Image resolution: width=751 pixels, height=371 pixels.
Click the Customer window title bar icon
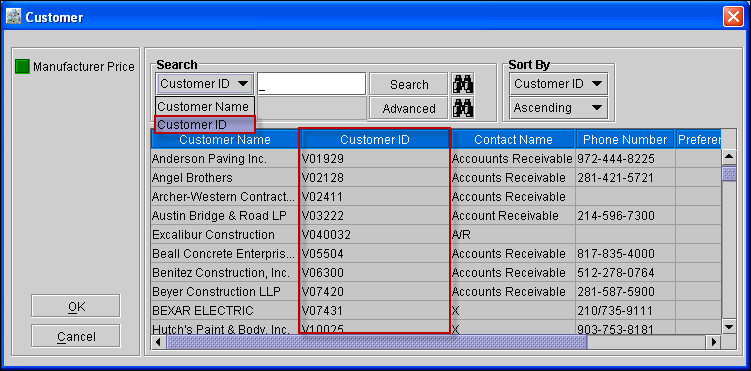[x=13, y=18]
